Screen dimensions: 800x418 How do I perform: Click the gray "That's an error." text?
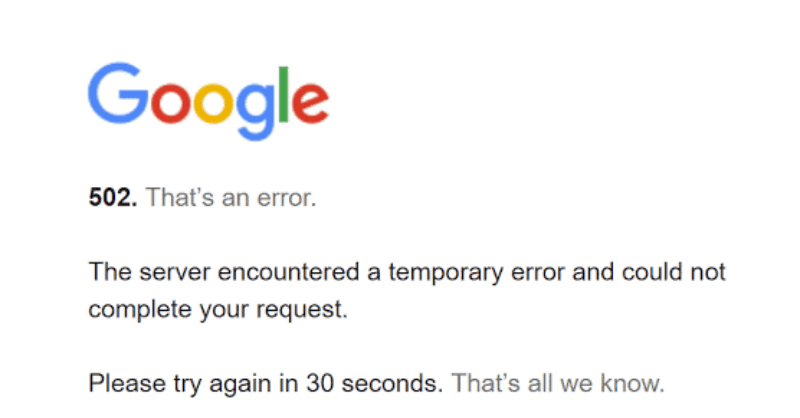tap(231, 198)
